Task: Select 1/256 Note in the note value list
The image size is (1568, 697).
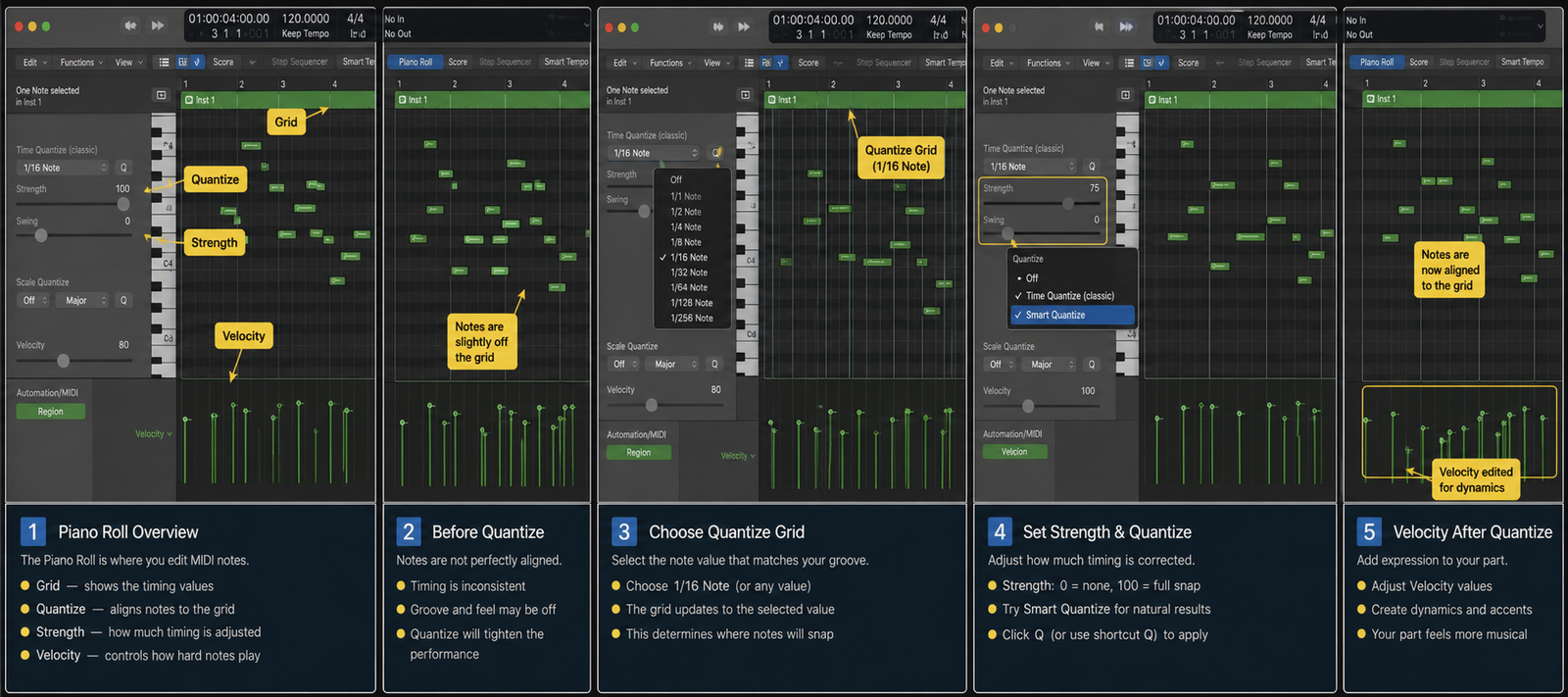Action: point(692,318)
